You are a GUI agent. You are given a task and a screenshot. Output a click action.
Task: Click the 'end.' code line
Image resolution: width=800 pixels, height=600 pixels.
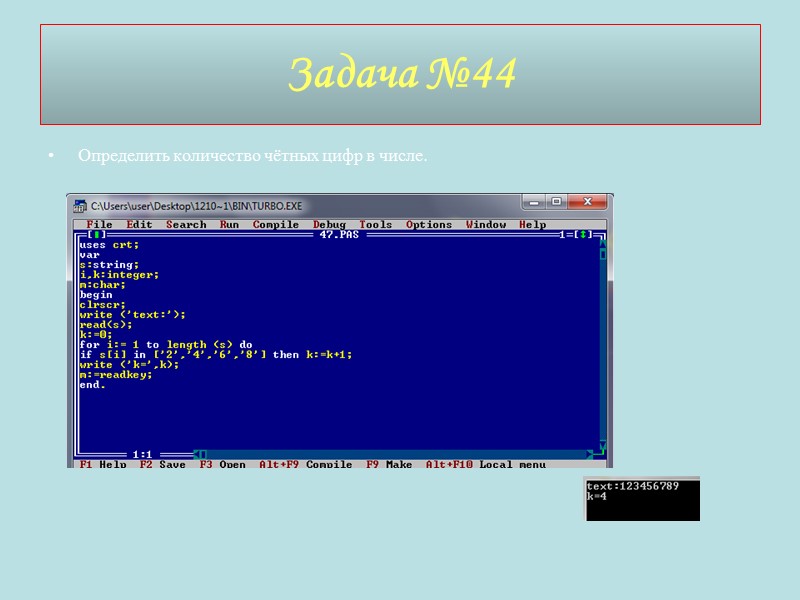92,385
